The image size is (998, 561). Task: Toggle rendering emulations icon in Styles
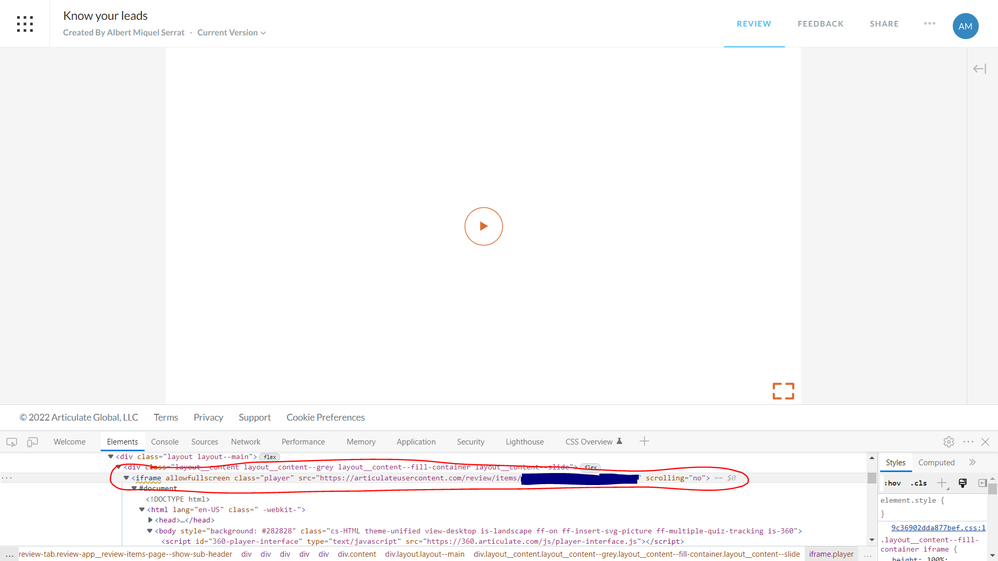pyautogui.click(x=962, y=483)
